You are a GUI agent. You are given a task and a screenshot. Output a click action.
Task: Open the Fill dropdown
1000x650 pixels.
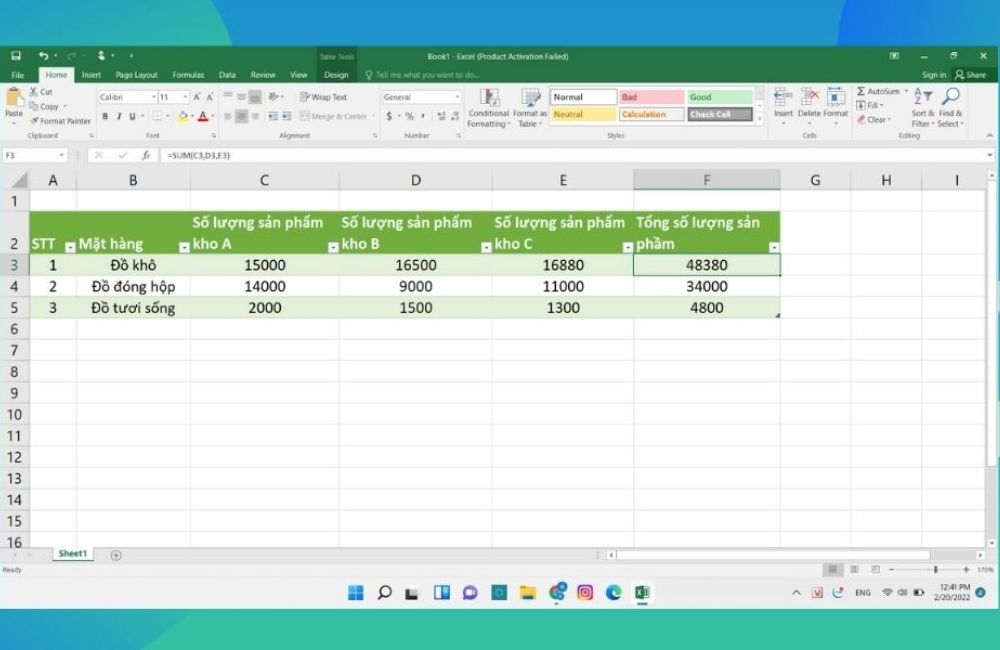tap(870, 105)
